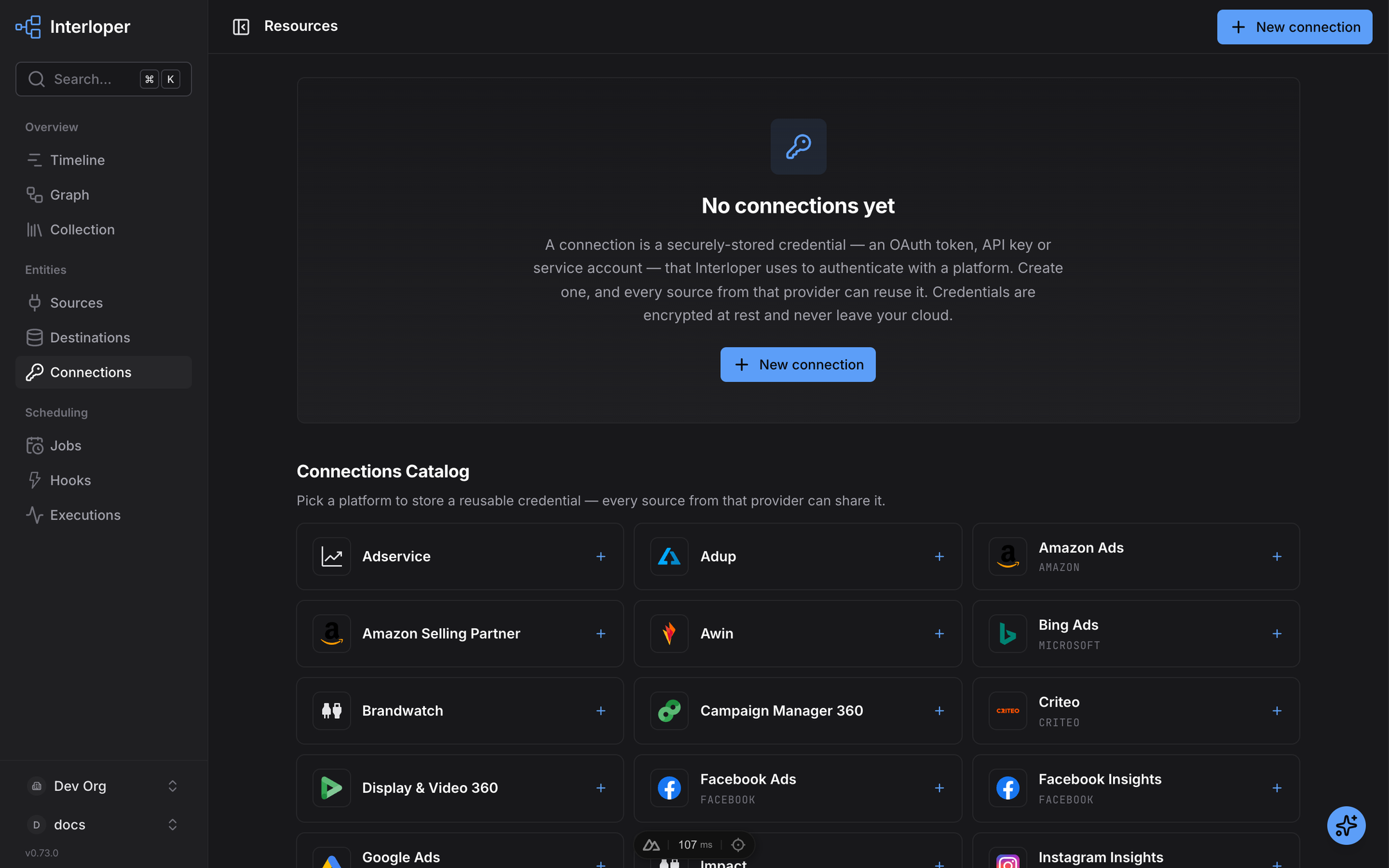Screen dimensions: 1389x868
Task: Select Connections in the sidebar
Action: coord(104,372)
